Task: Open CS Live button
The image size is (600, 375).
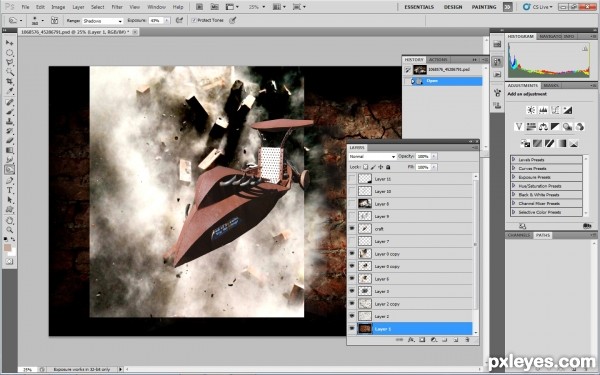Action: click(538, 7)
